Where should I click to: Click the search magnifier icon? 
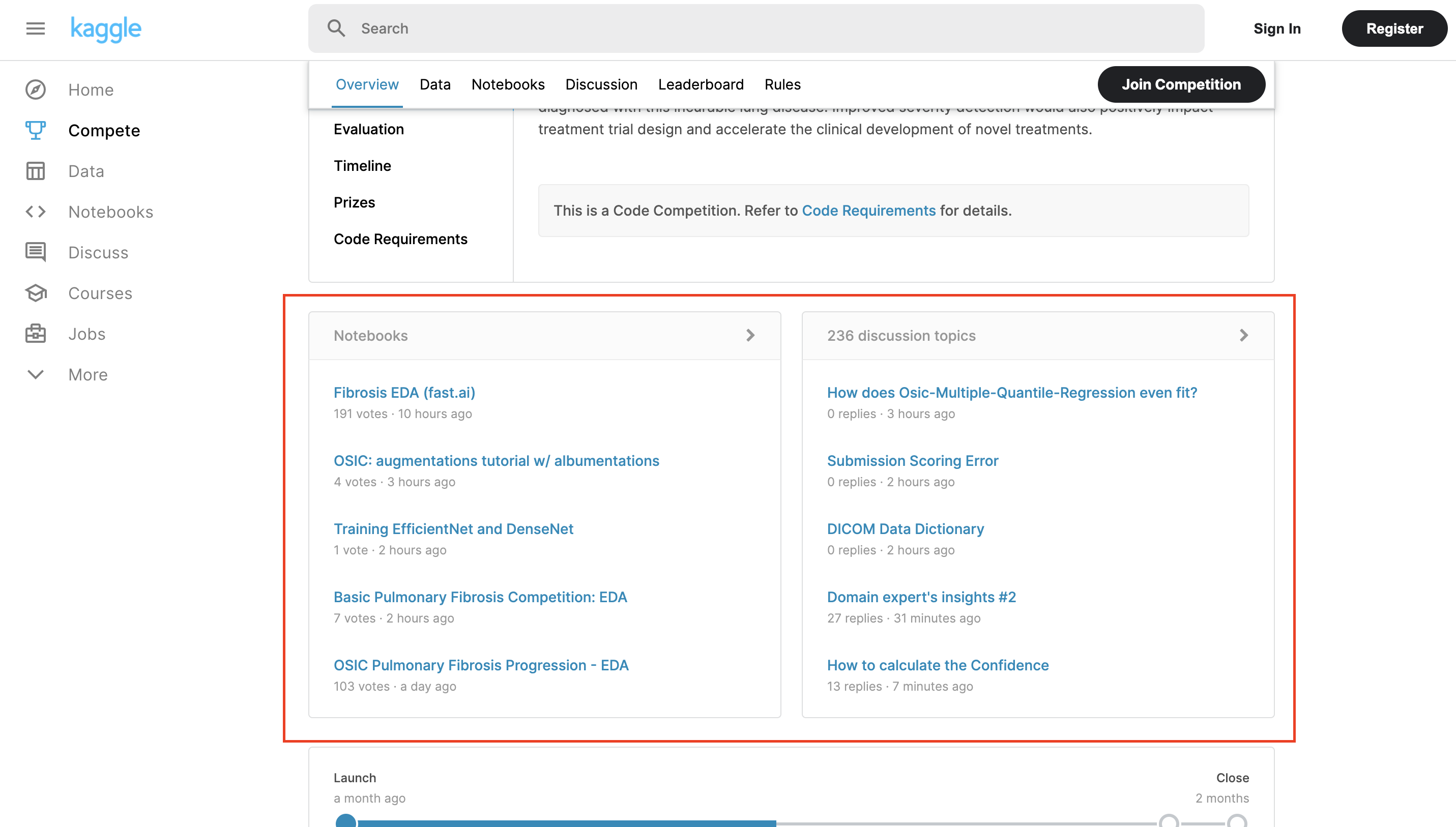point(336,28)
